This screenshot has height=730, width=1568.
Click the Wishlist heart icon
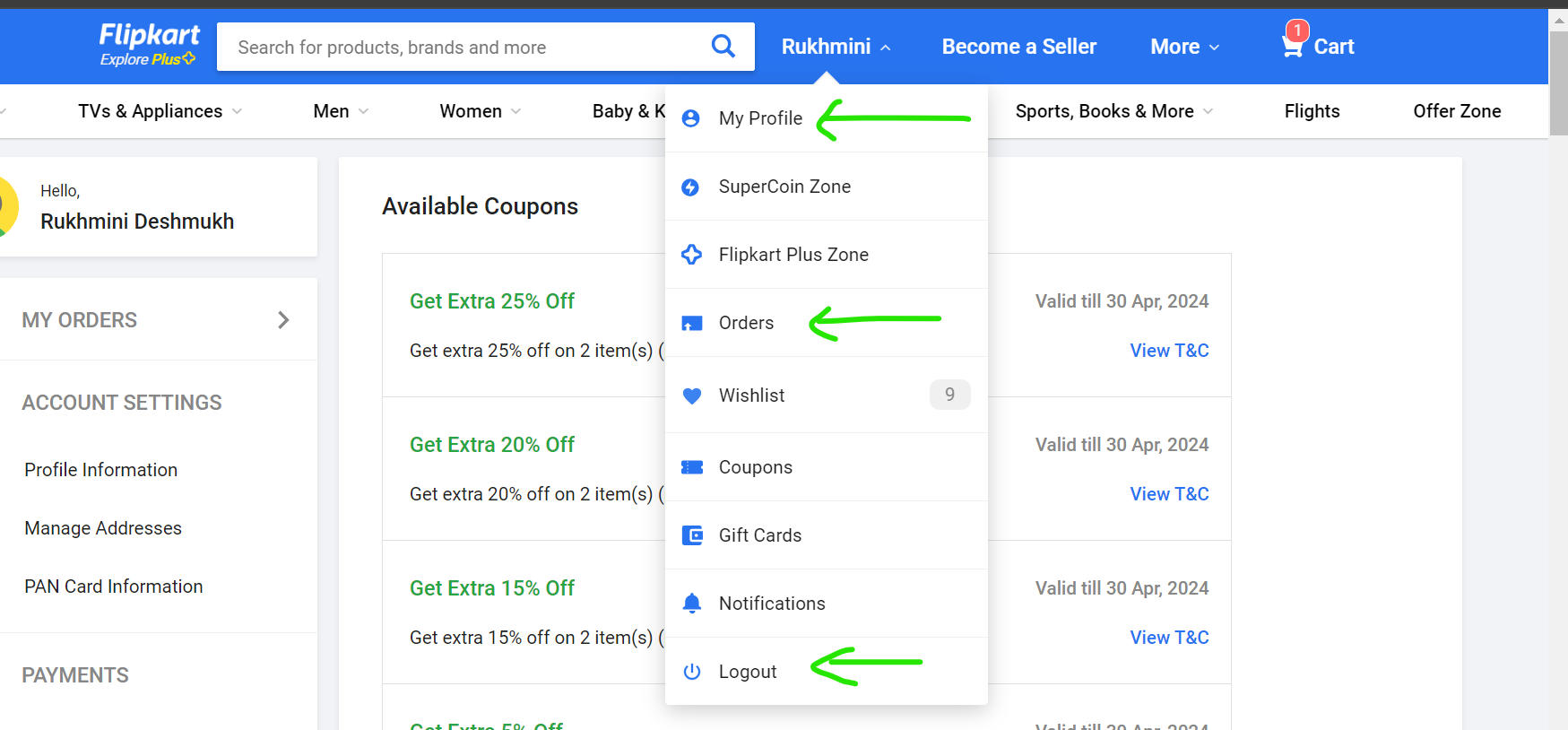click(691, 395)
